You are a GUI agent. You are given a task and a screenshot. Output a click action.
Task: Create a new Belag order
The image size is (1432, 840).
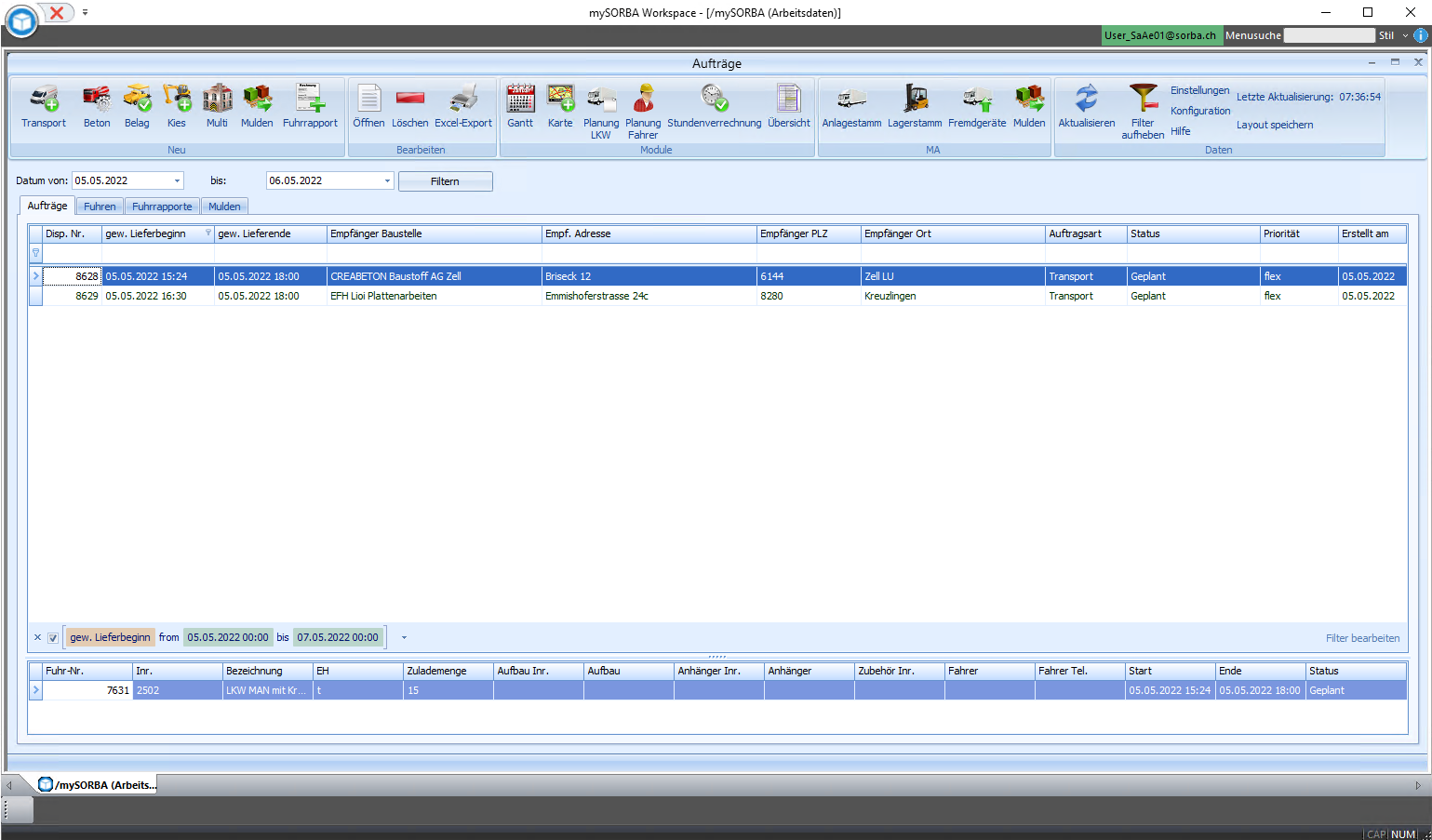tap(137, 107)
